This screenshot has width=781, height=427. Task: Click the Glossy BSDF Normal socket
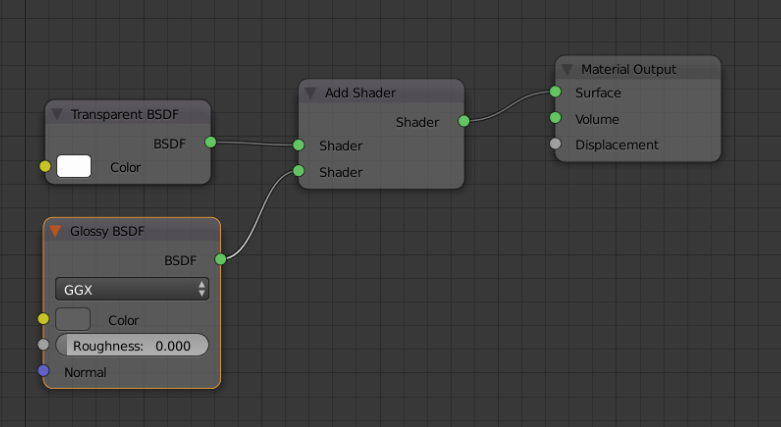[43, 371]
